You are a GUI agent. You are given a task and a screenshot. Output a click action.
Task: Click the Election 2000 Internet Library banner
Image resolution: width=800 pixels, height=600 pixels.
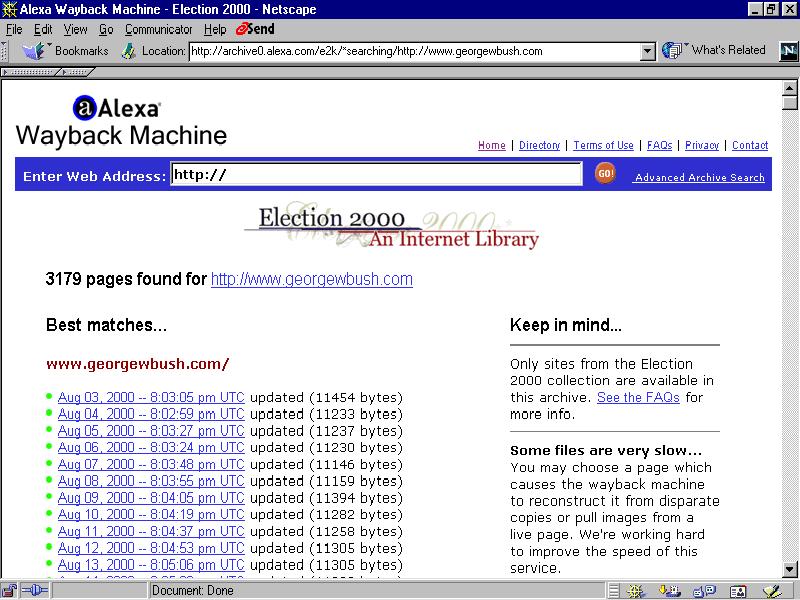coord(391,228)
